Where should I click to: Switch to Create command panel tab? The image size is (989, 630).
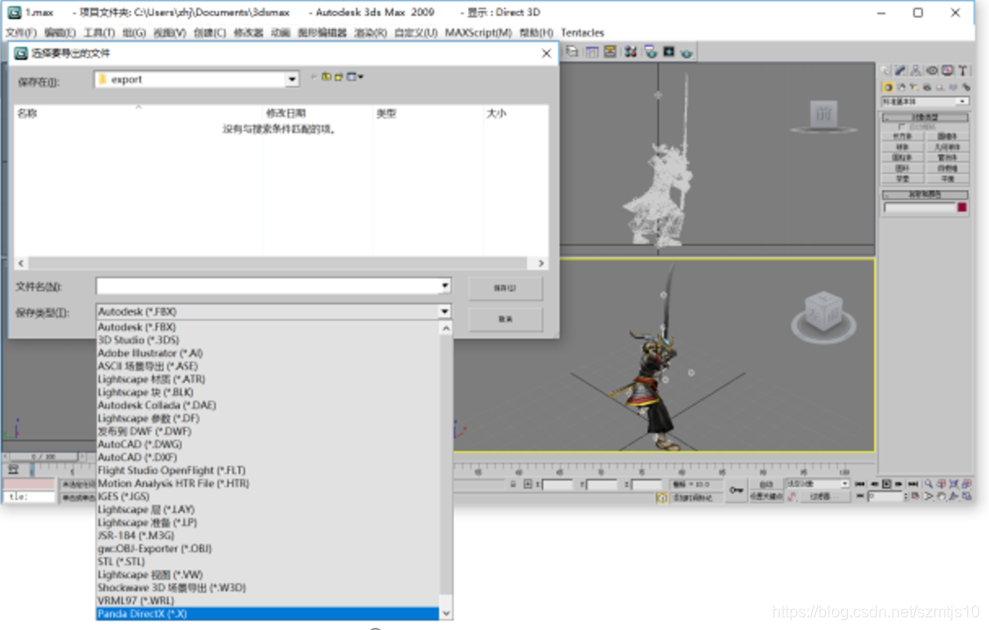[886, 71]
